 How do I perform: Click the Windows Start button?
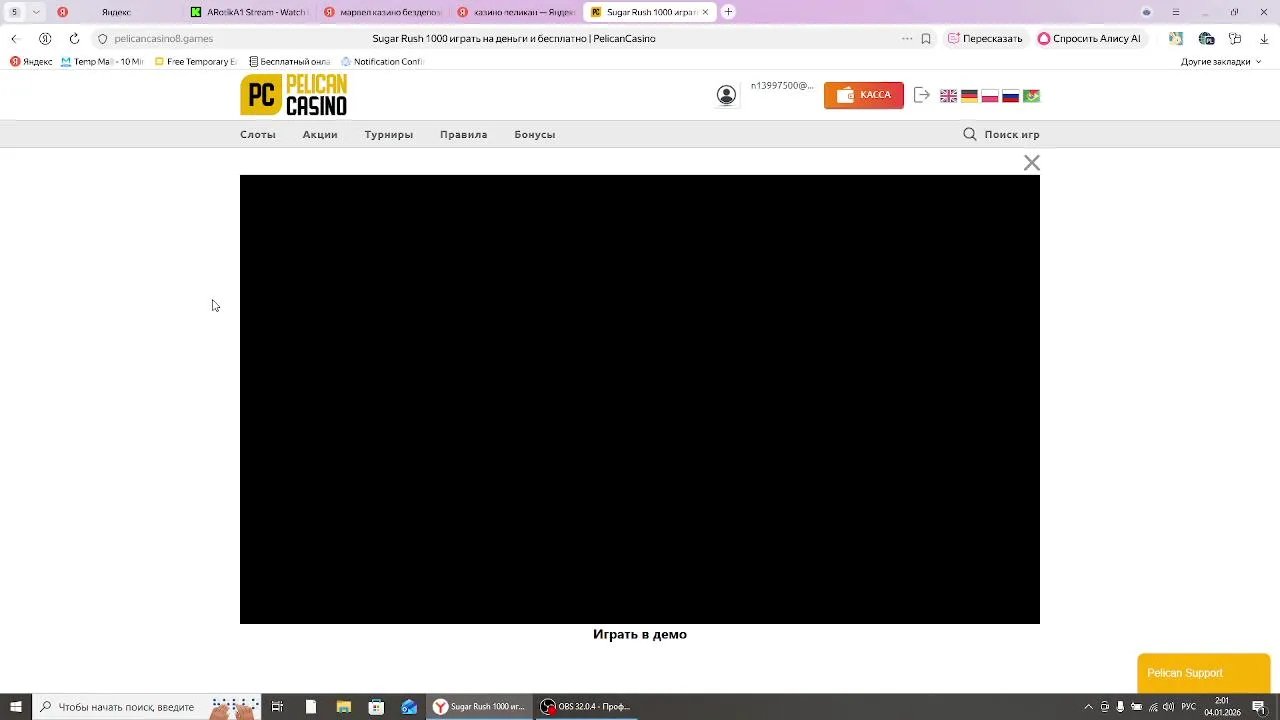click(16, 707)
